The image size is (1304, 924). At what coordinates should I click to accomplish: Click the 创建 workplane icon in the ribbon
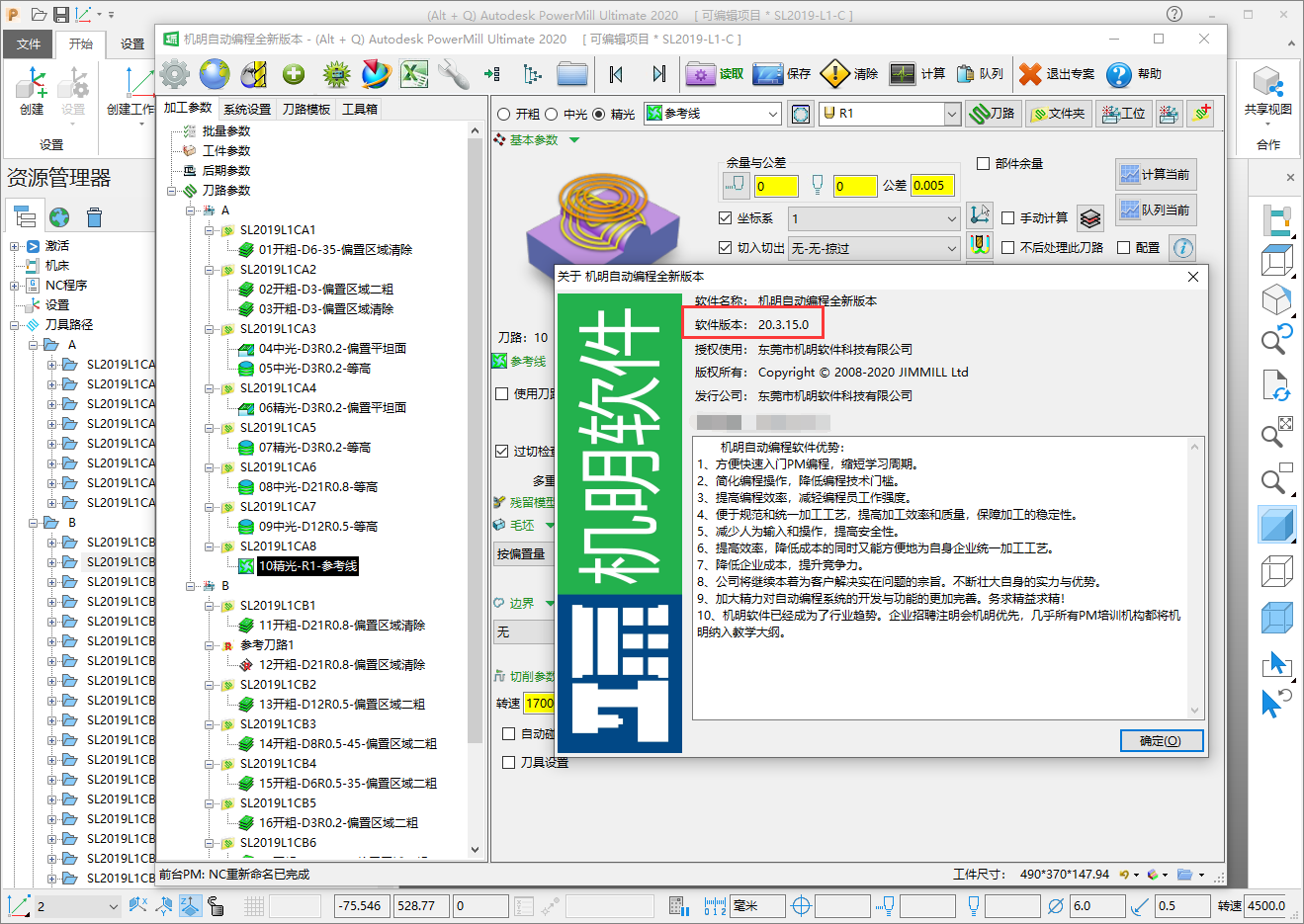point(32,92)
